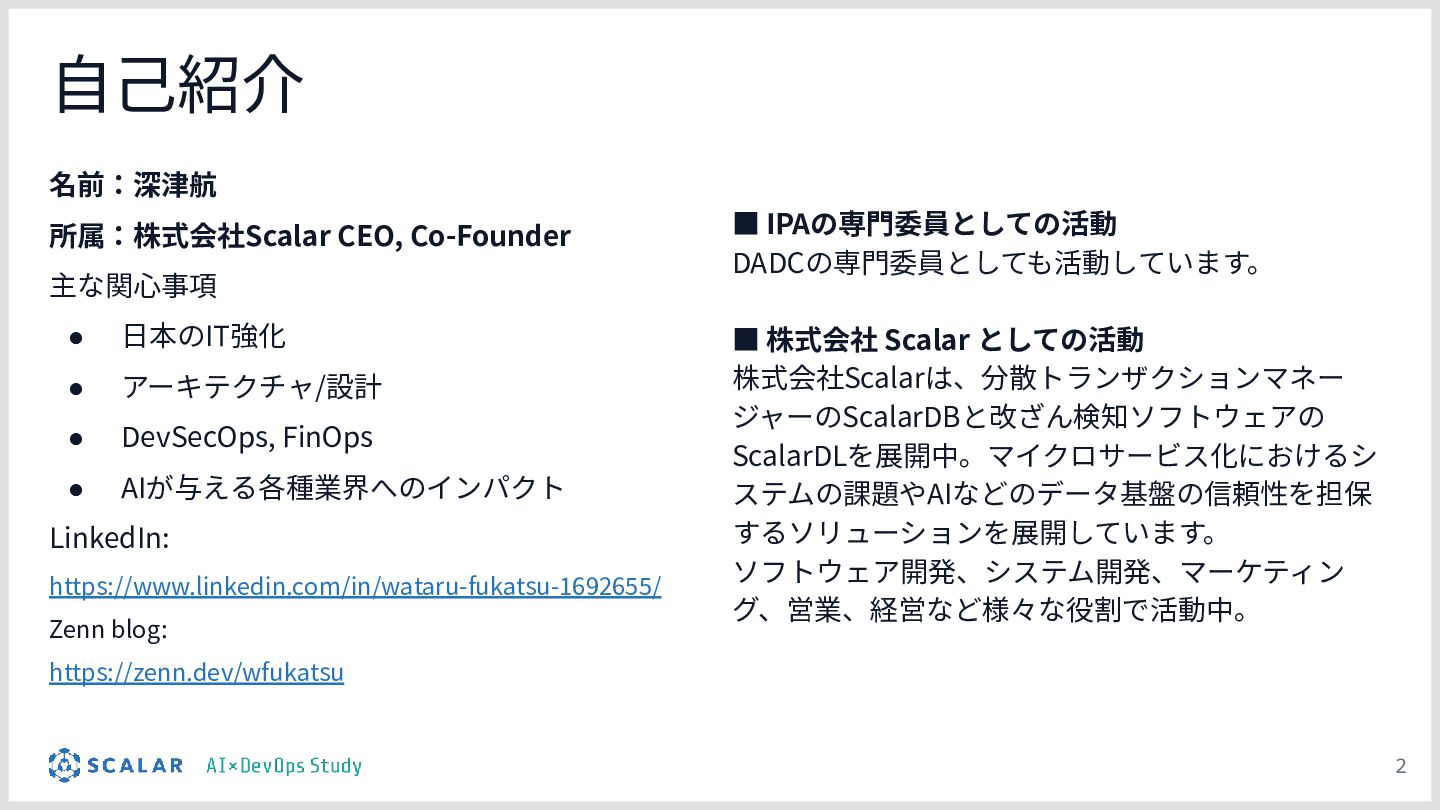Click the 主な関心事項 heading text
This screenshot has height=810, width=1440.
coord(133,286)
